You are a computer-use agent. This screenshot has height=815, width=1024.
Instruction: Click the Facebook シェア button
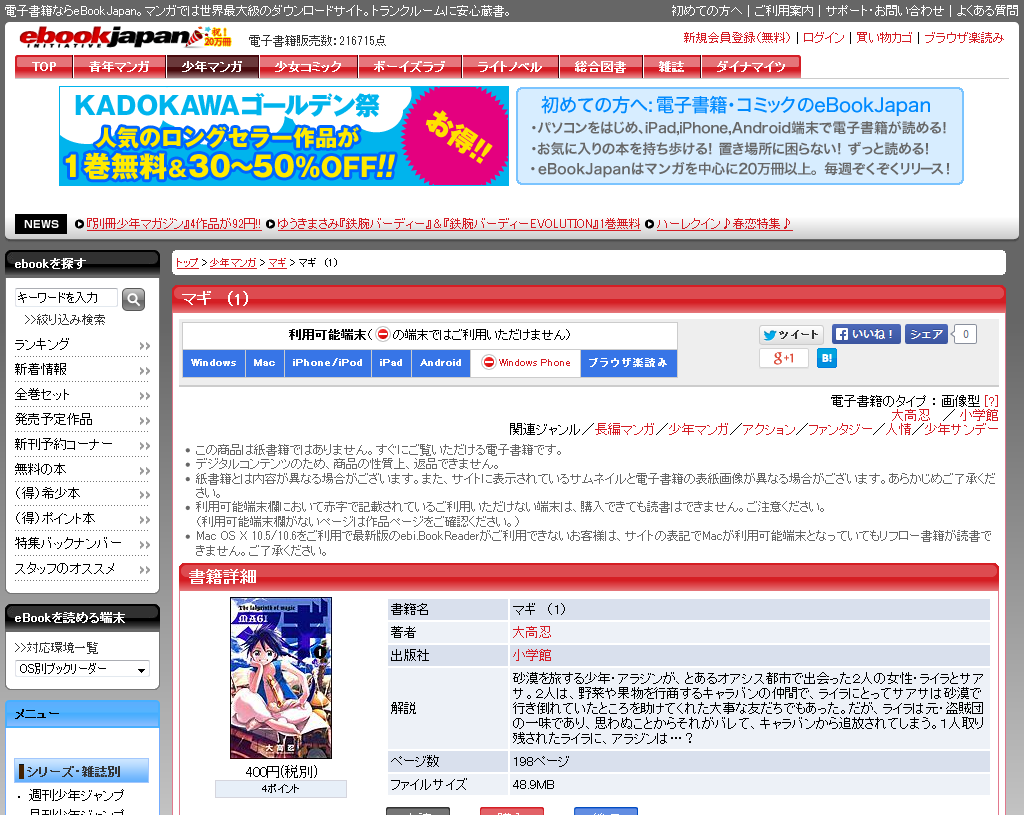point(926,334)
